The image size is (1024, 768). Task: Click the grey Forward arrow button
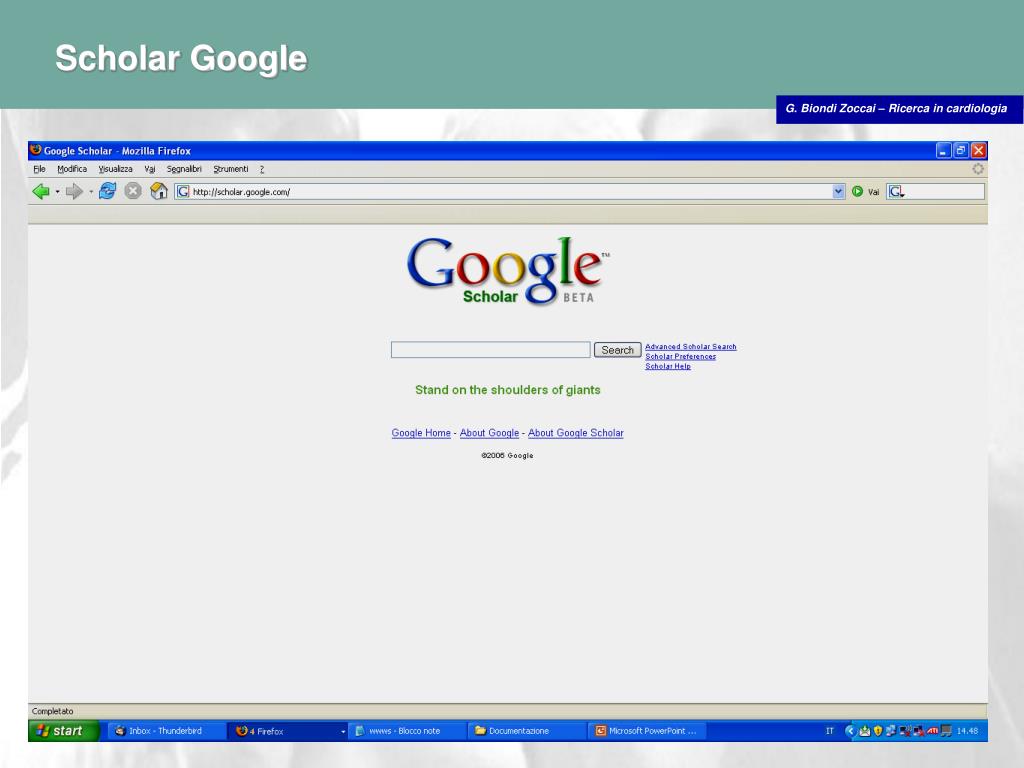pyautogui.click(x=74, y=191)
